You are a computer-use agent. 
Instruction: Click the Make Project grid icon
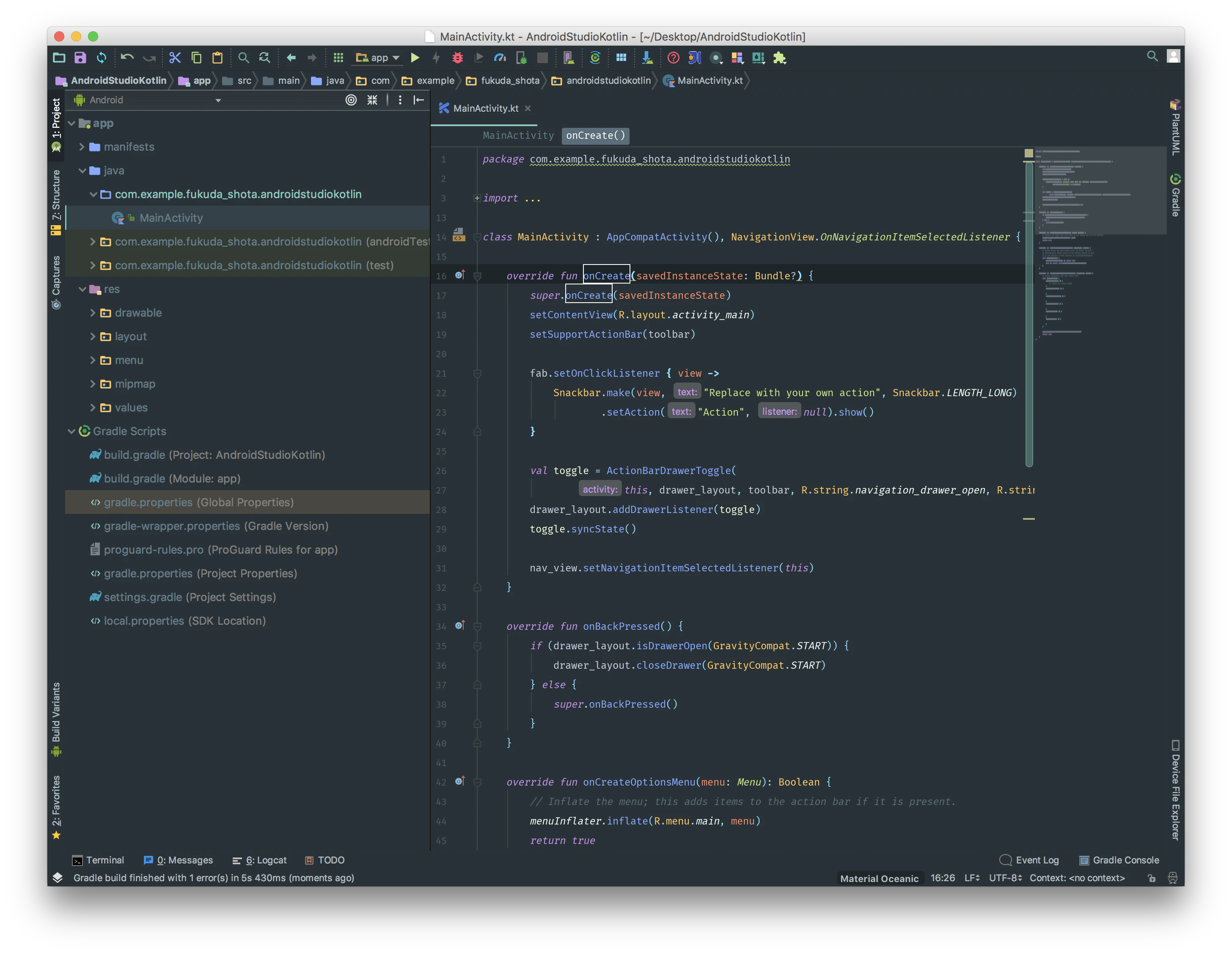(338, 58)
